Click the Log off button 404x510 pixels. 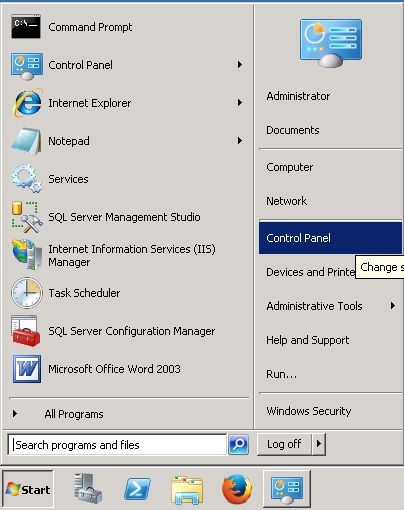click(284, 444)
